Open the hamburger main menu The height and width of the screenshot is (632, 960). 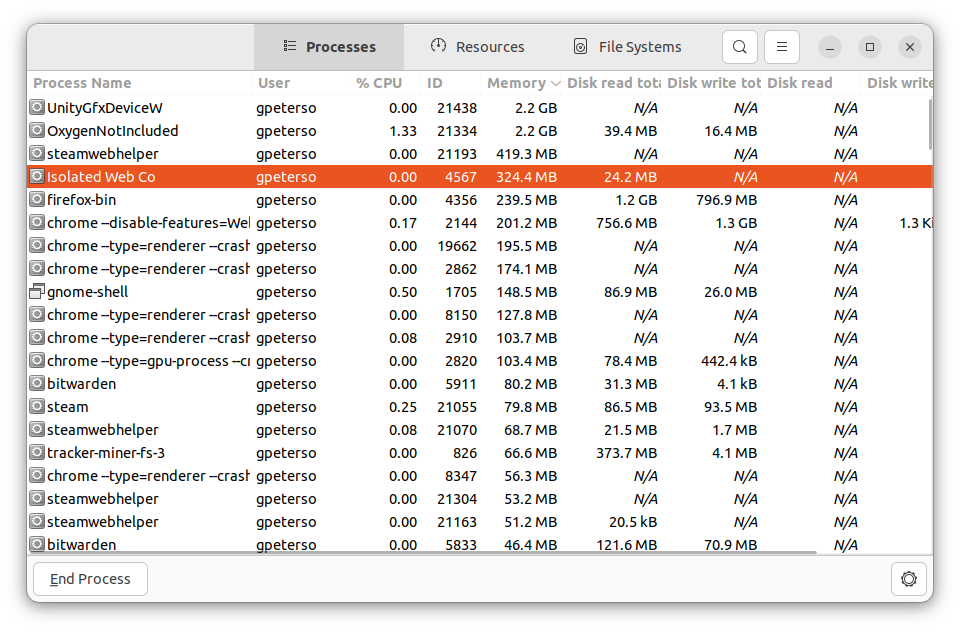pyautogui.click(x=782, y=47)
